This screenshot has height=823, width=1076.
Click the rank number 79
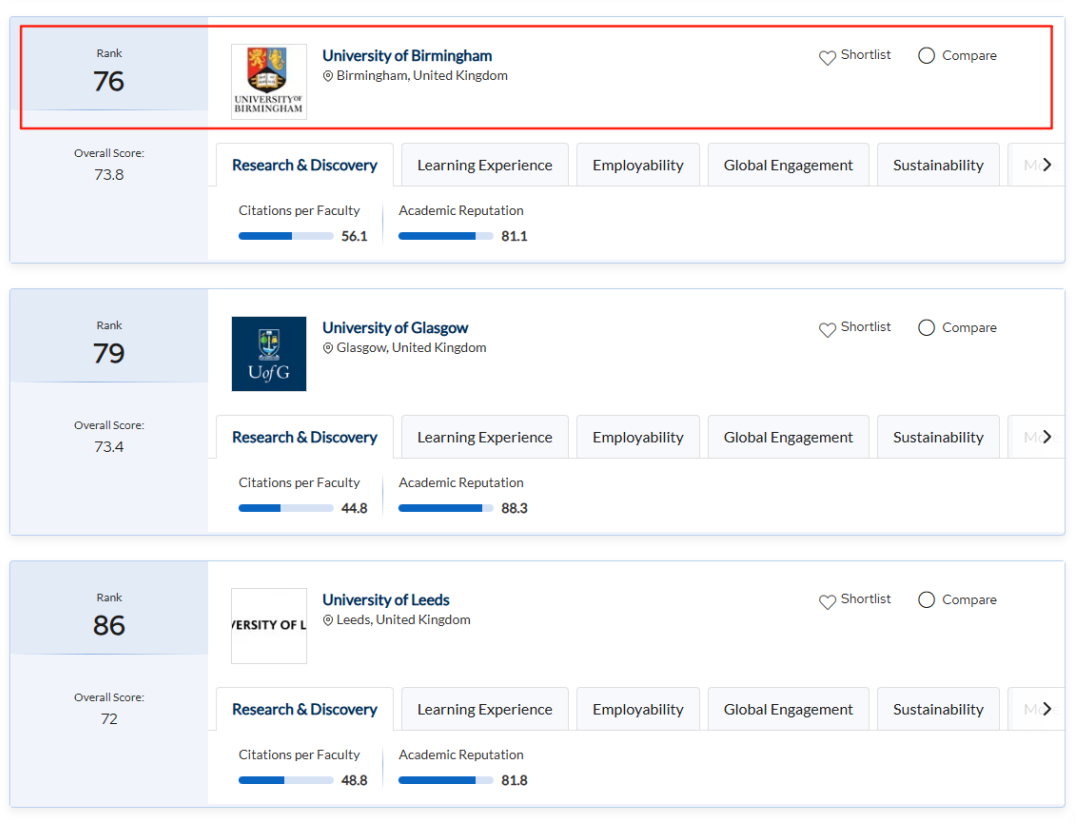click(108, 353)
